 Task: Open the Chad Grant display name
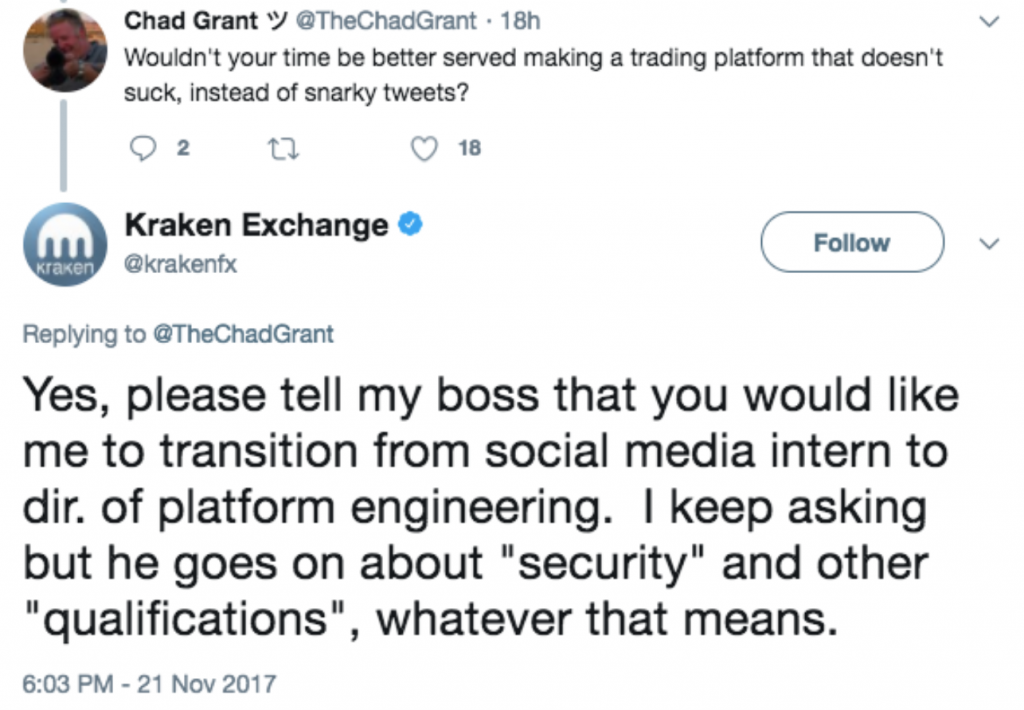point(191,21)
